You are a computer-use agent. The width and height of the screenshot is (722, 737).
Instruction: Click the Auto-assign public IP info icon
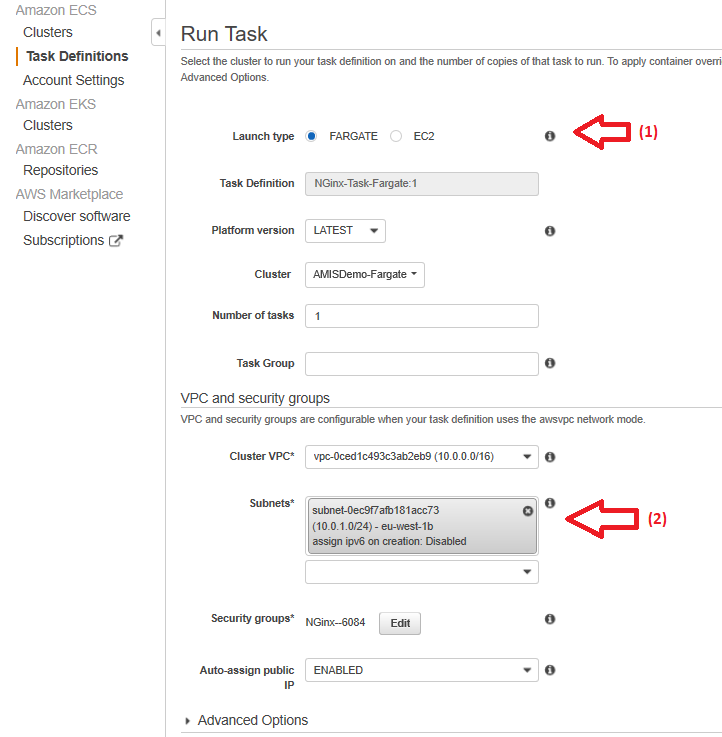click(550, 670)
